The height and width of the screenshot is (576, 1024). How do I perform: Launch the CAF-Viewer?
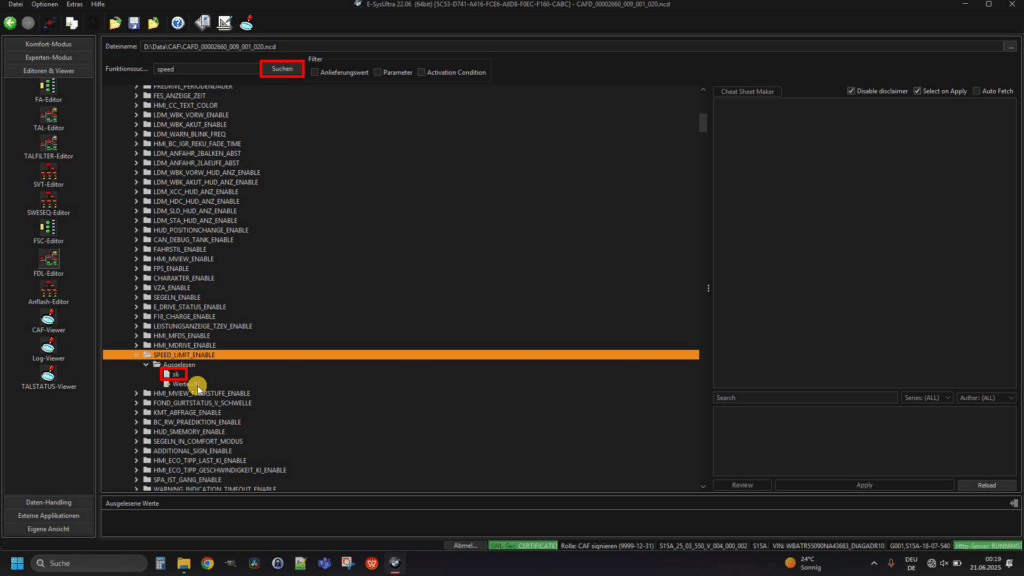[x=48, y=321]
